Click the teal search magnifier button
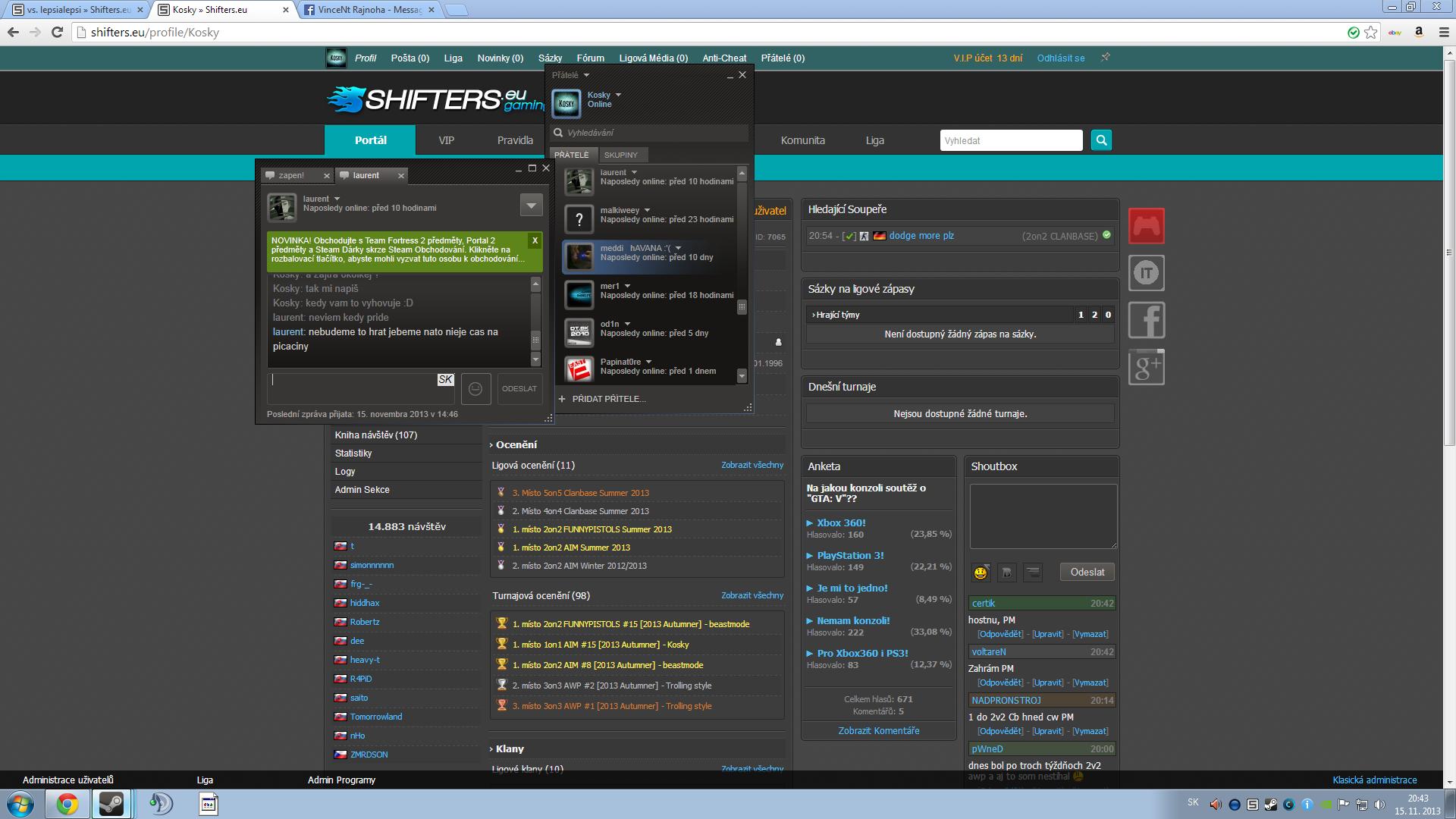 coord(1101,140)
